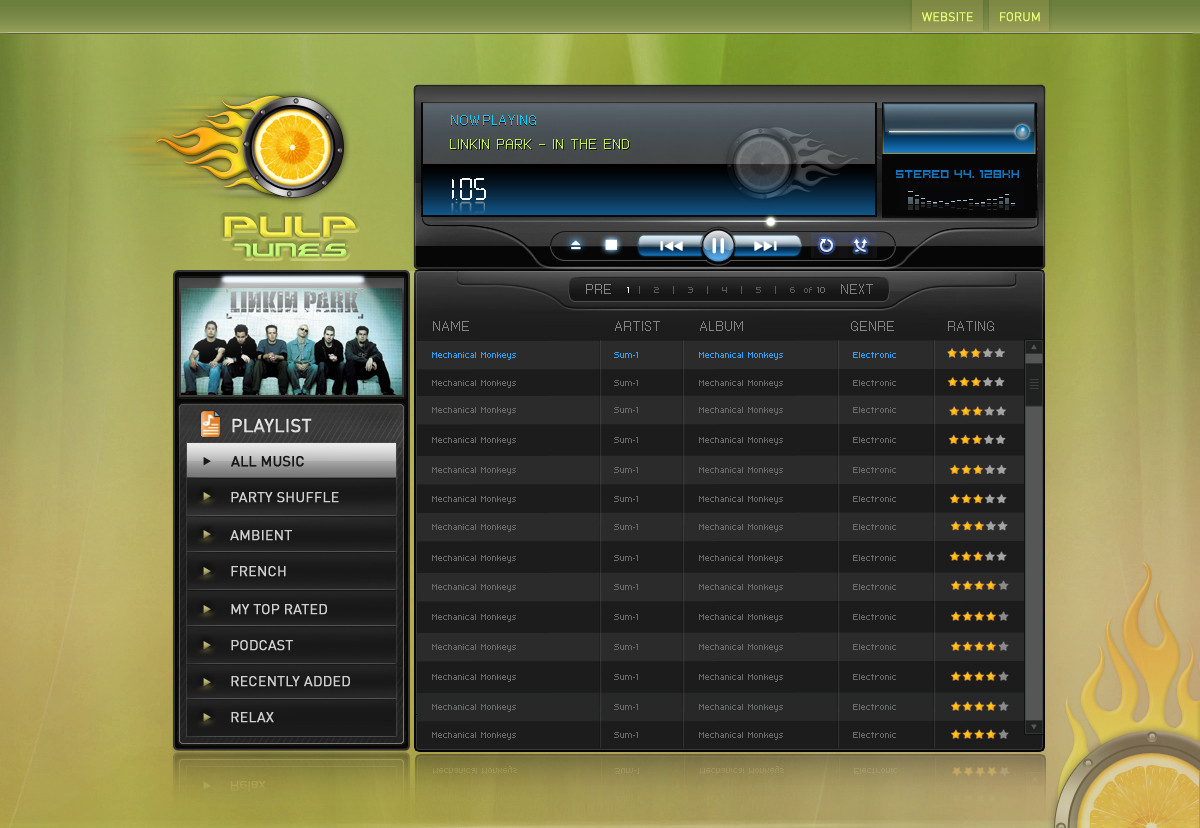Click the STEREO 44. 128KH status text
Screen dimensions: 1200x828
957,174
